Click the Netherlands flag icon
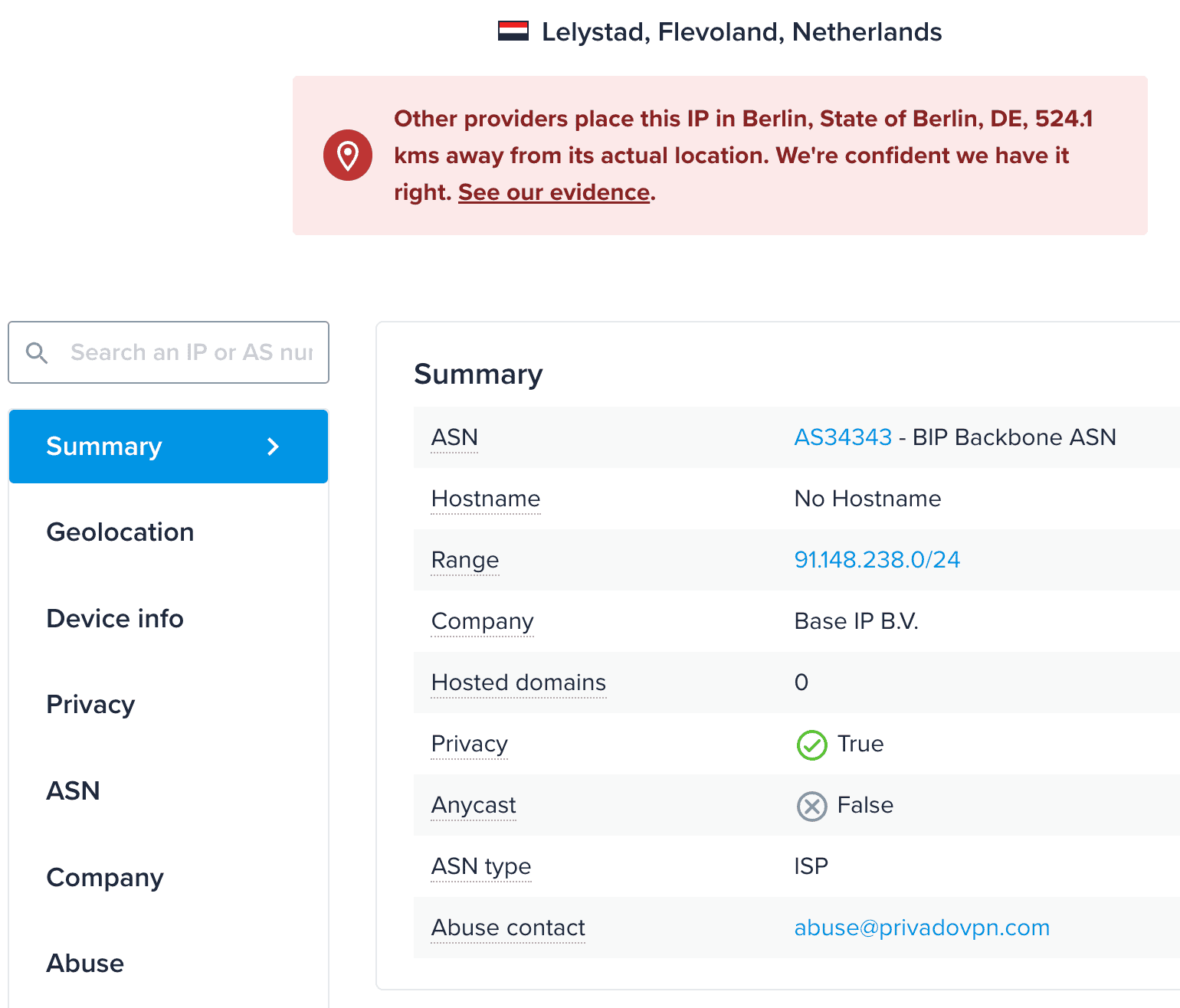The image size is (1180, 1008). point(513,31)
